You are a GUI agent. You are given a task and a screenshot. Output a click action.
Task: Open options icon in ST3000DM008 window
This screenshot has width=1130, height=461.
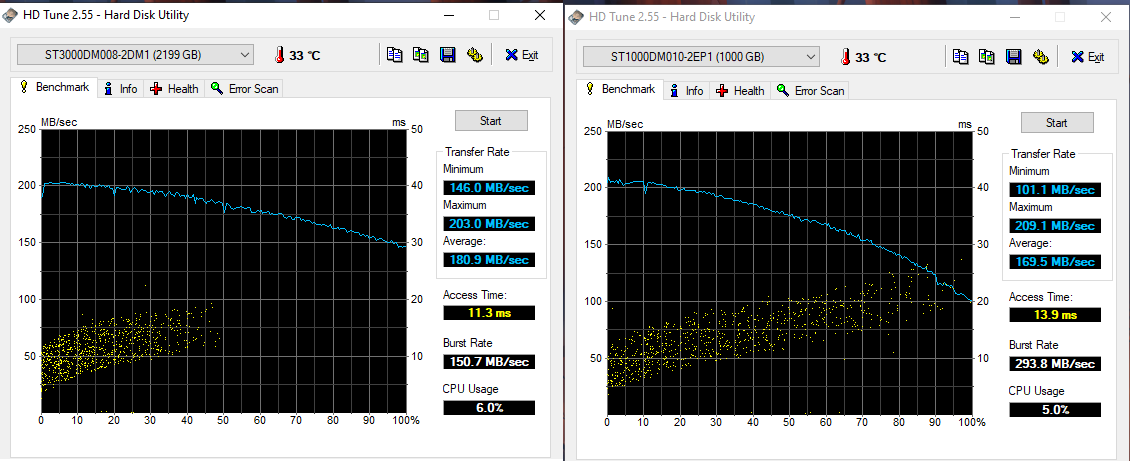pyautogui.click(x=475, y=55)
